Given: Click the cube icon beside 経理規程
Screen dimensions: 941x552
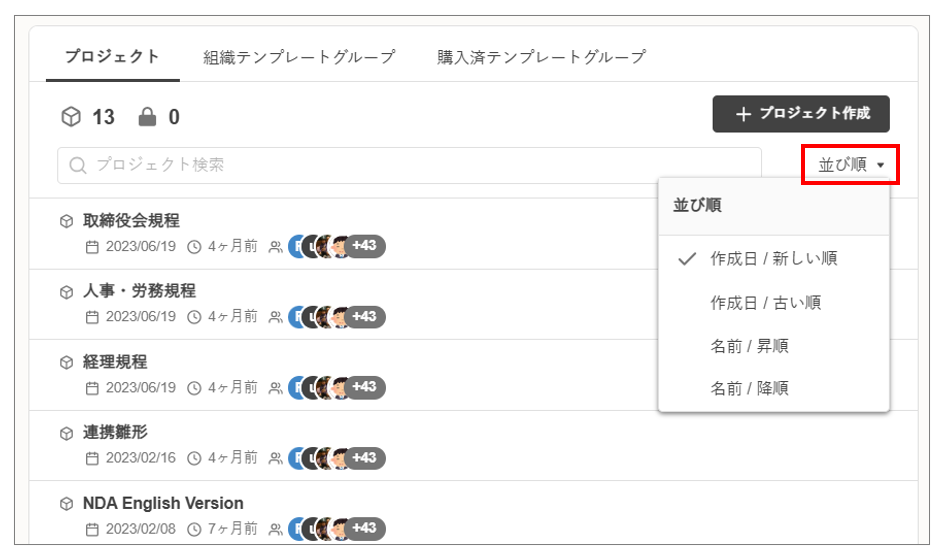Looking at the screenshot, I should 67,362.
